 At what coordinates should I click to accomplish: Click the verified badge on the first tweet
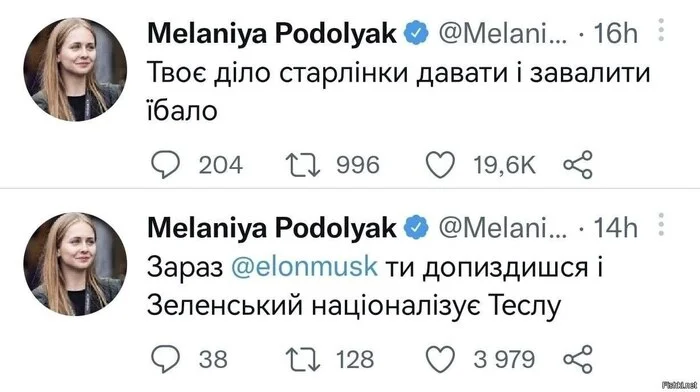416,33
